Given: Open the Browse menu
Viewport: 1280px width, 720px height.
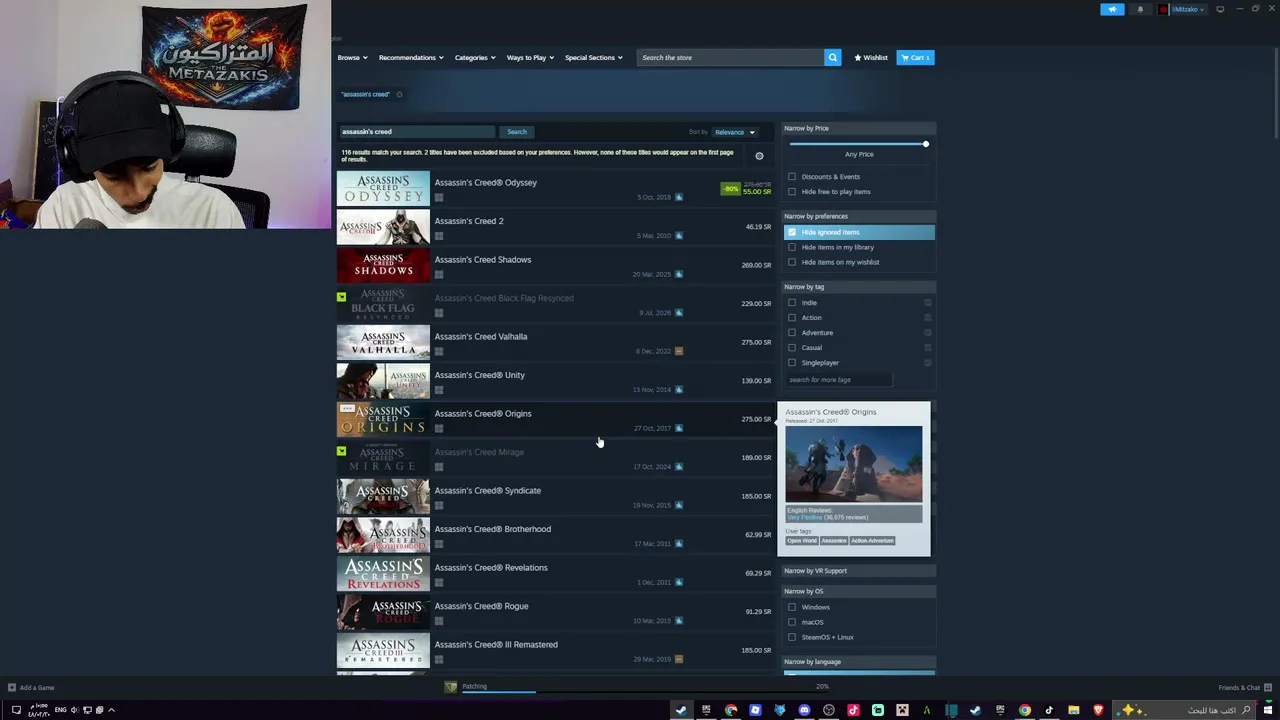Looking at the screenshot, I should [x=352, y=58].
